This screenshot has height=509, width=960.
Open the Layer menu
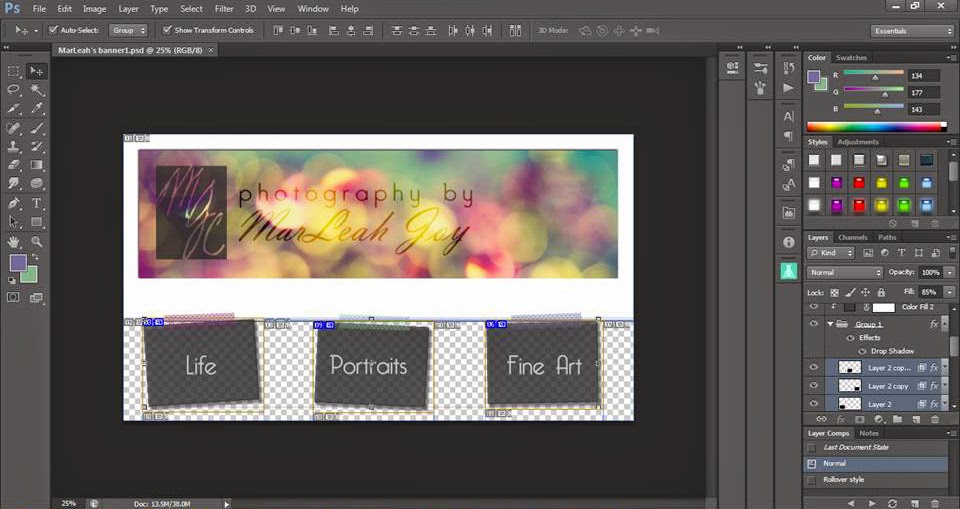click(x=128, y=9)
